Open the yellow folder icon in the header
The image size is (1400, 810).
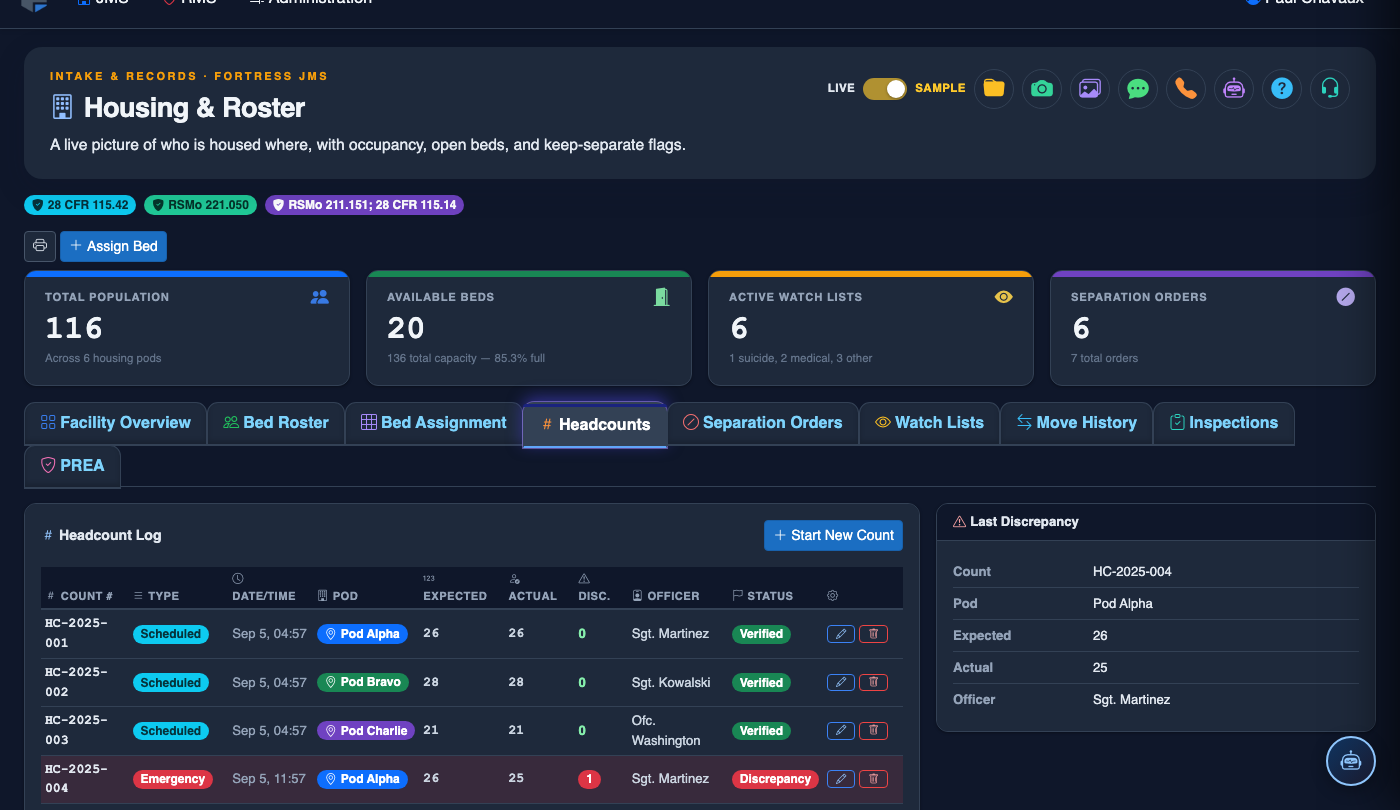[994, 88]
